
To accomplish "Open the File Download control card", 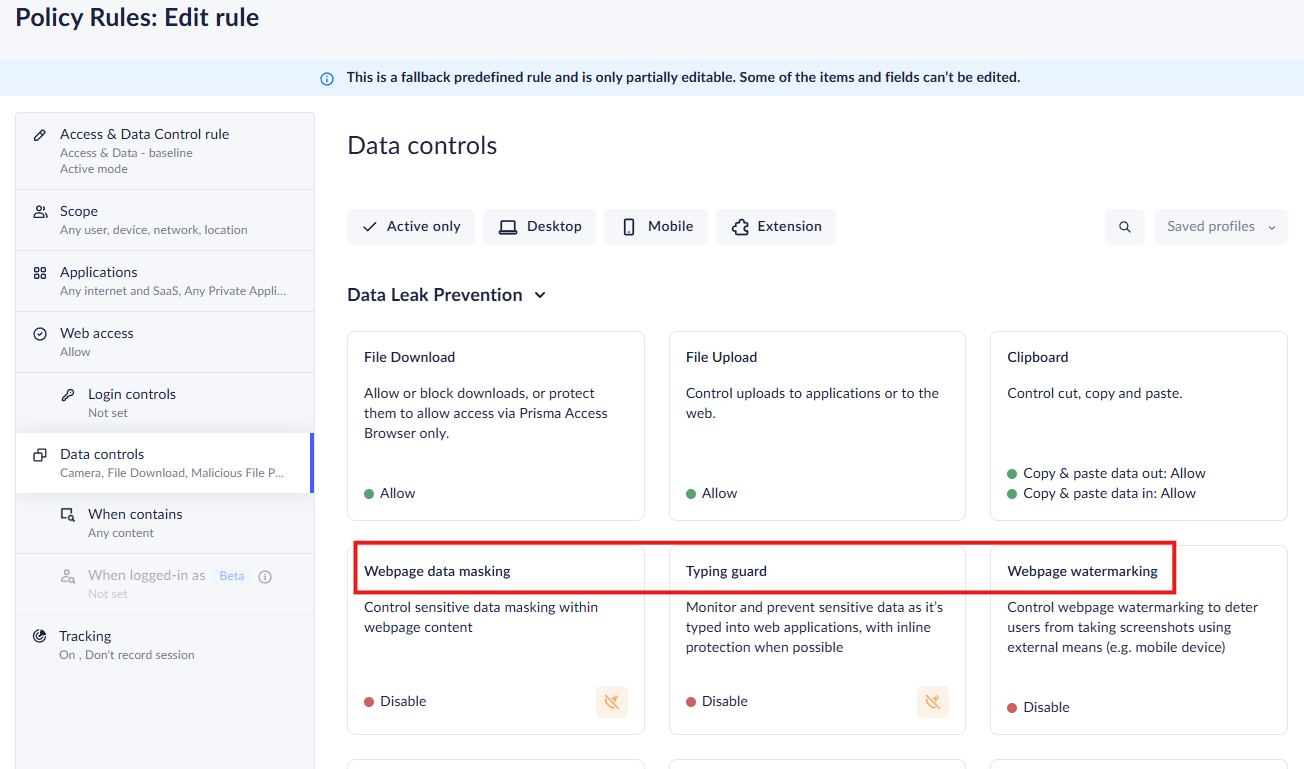I will pyautogui.click(x=495, y=425).
